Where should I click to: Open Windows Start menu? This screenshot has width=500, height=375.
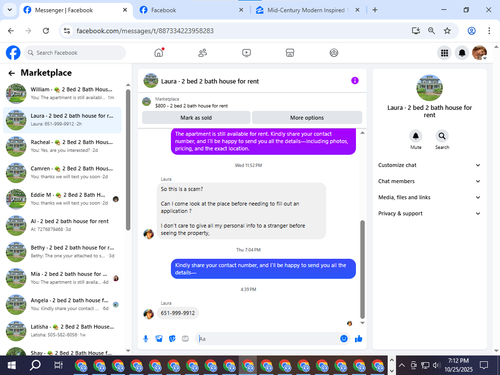click(12, 365)
